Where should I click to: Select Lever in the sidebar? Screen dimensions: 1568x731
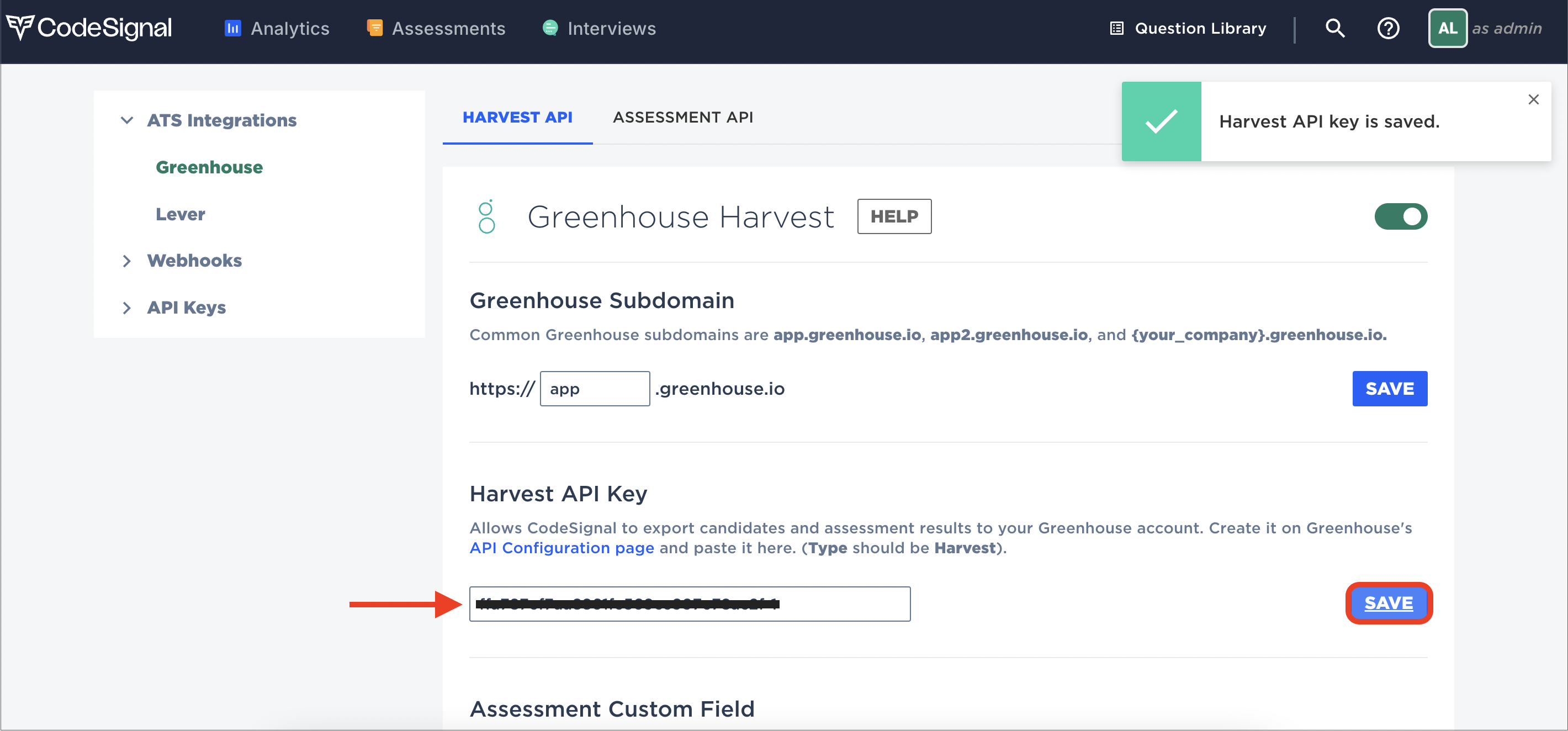point(180,214)
